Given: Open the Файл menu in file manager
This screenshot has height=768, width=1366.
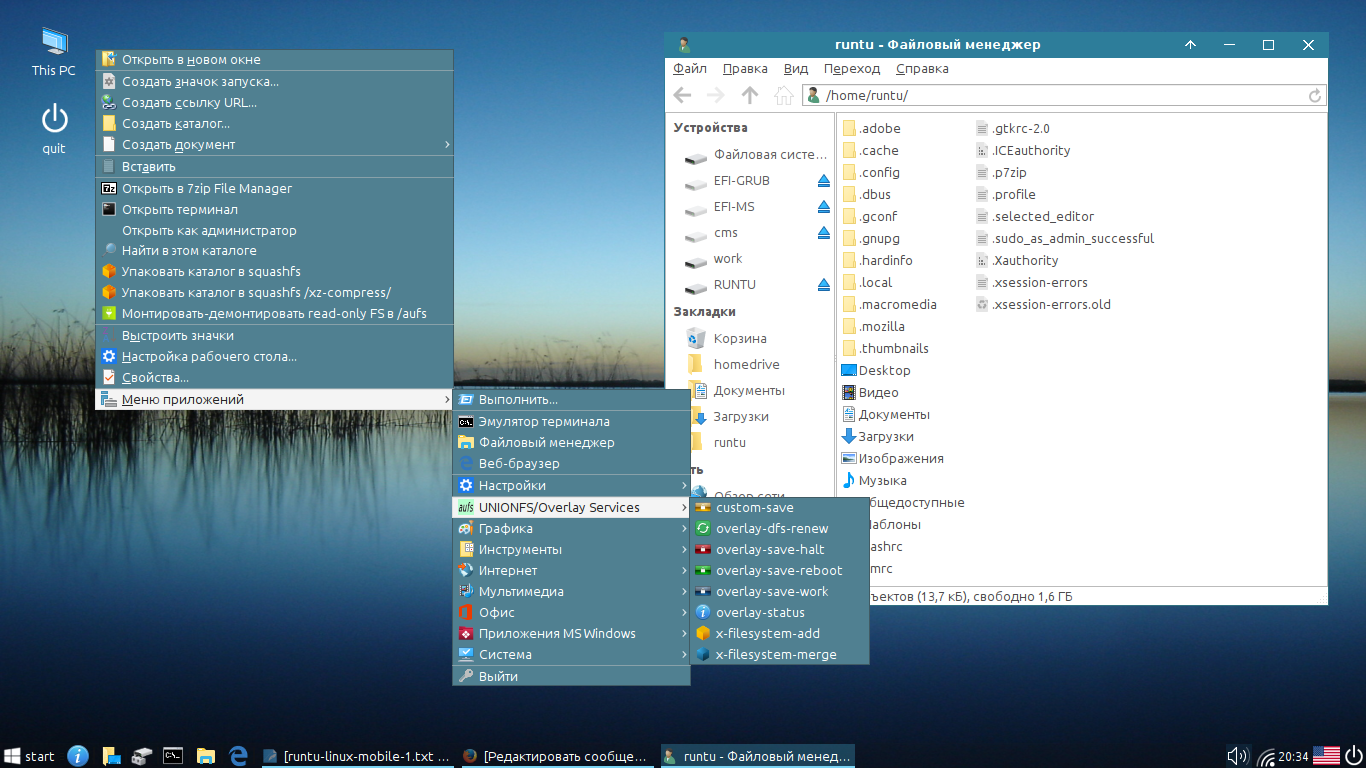Looking at the screenshot, I should point(690,69).
